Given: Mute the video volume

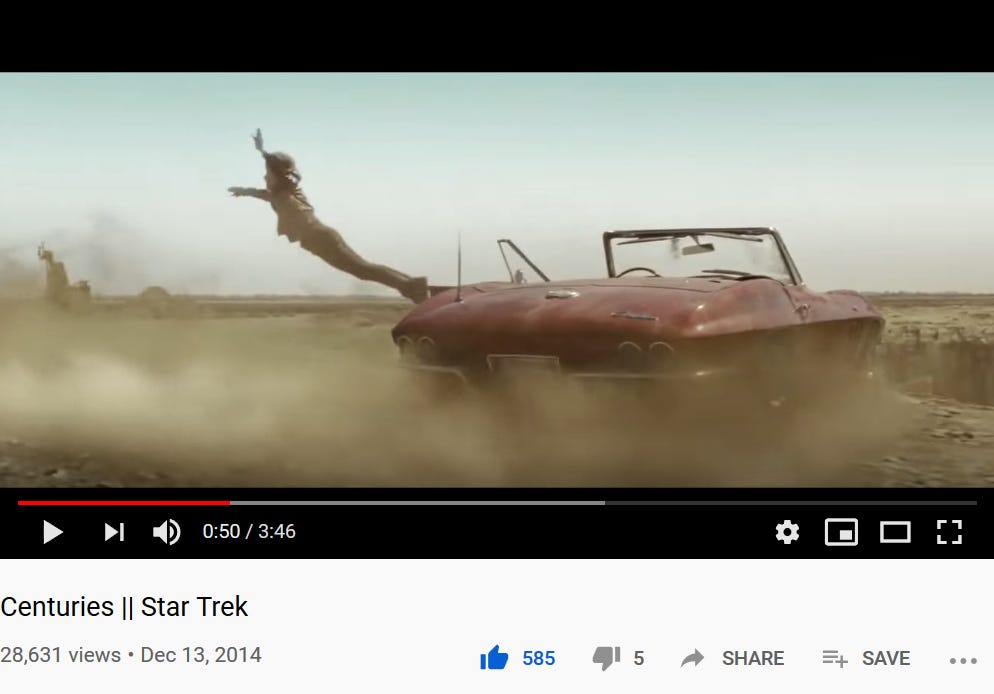Looking at the screenshot, I should [x=167, y=532].
